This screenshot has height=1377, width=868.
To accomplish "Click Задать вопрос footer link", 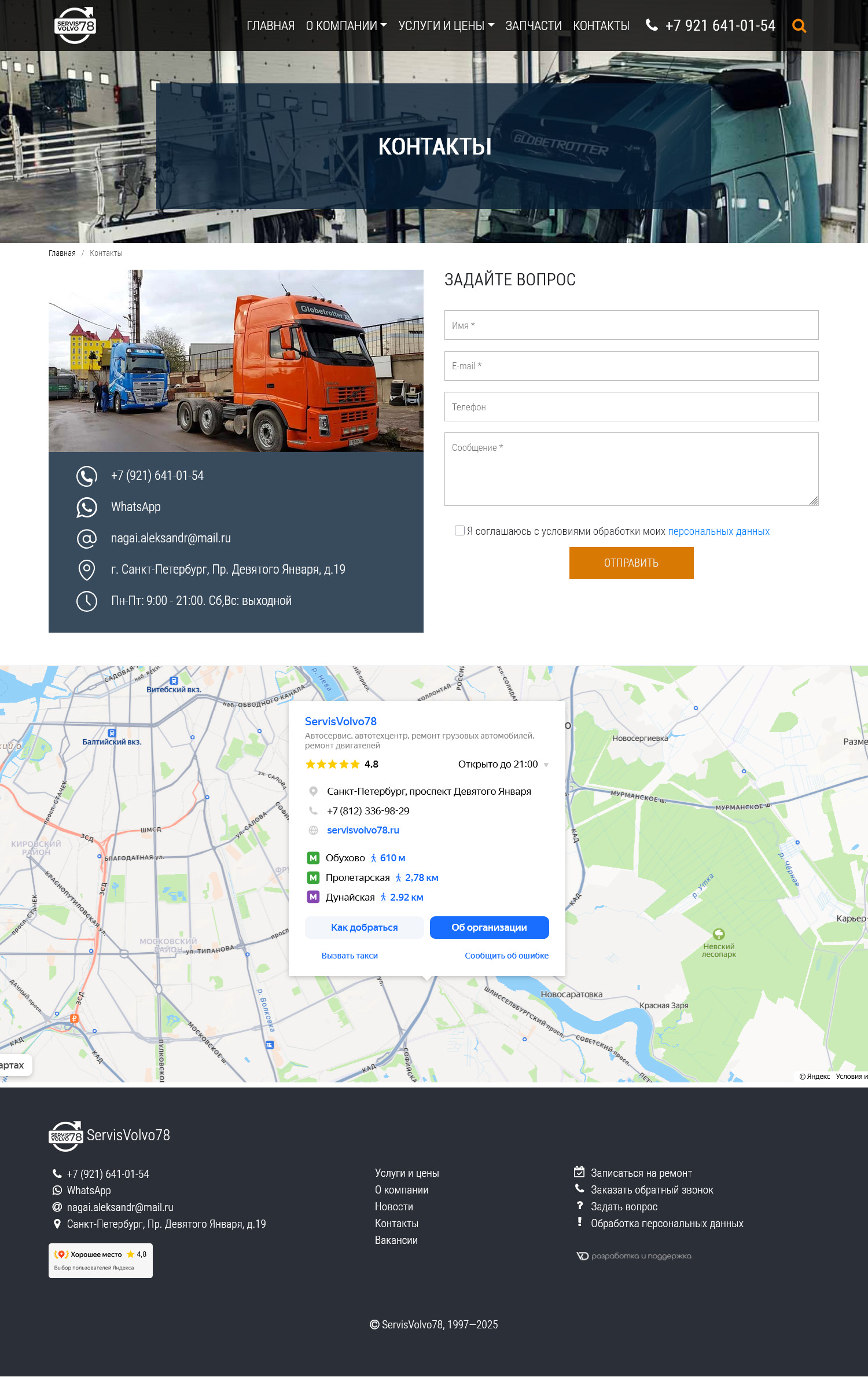I will [x=624, y=1207].
